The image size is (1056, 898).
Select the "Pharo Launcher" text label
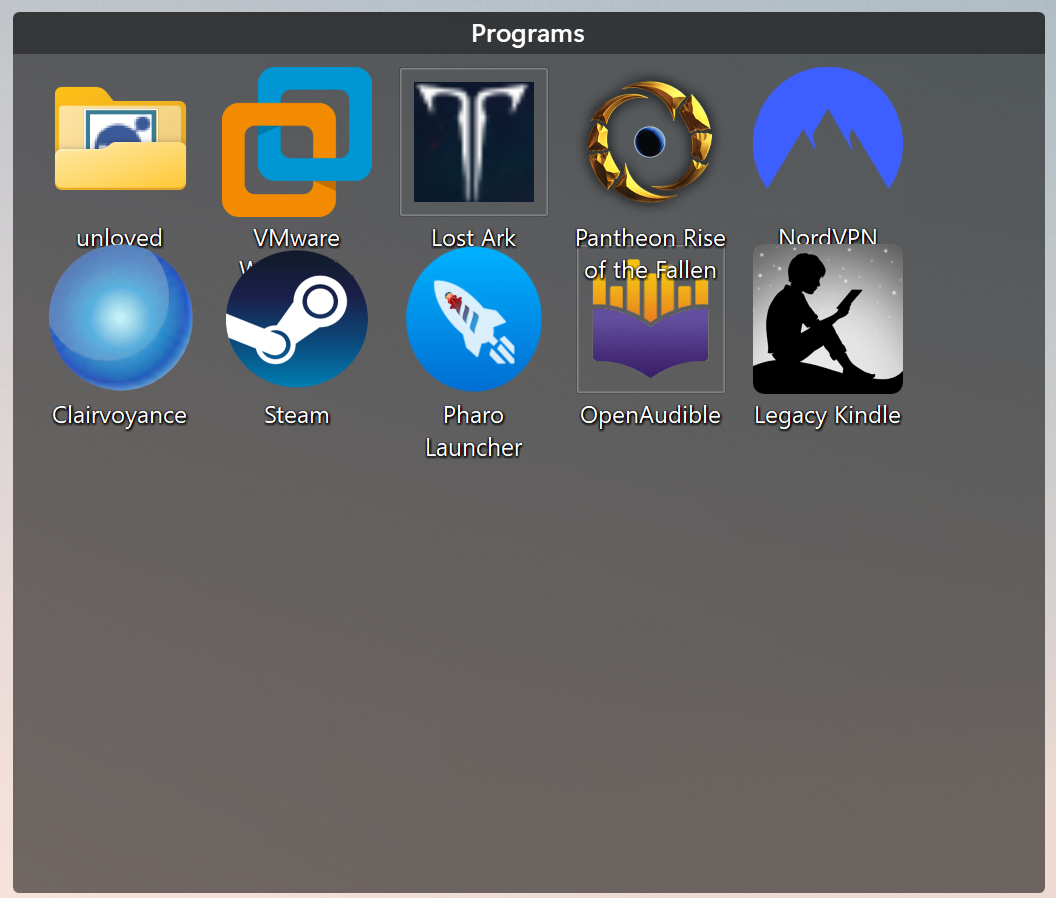click(474, 431)
